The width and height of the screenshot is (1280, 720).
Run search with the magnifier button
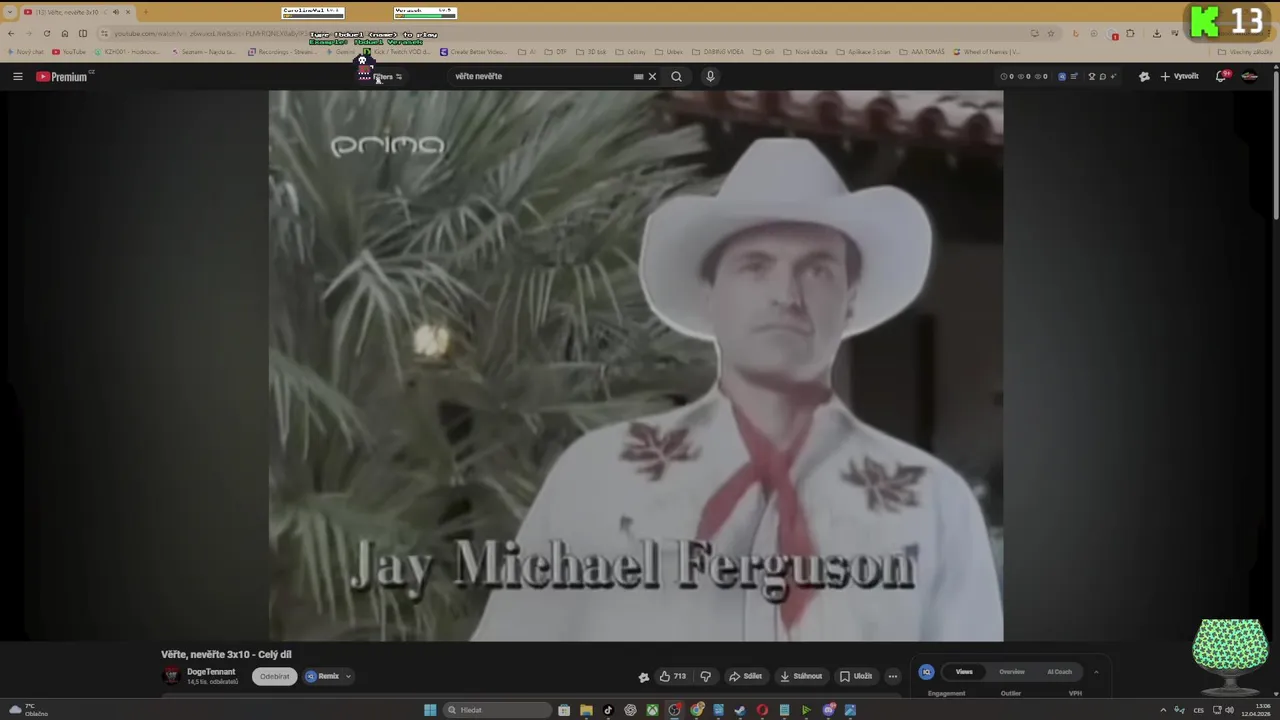coord(676,76)
